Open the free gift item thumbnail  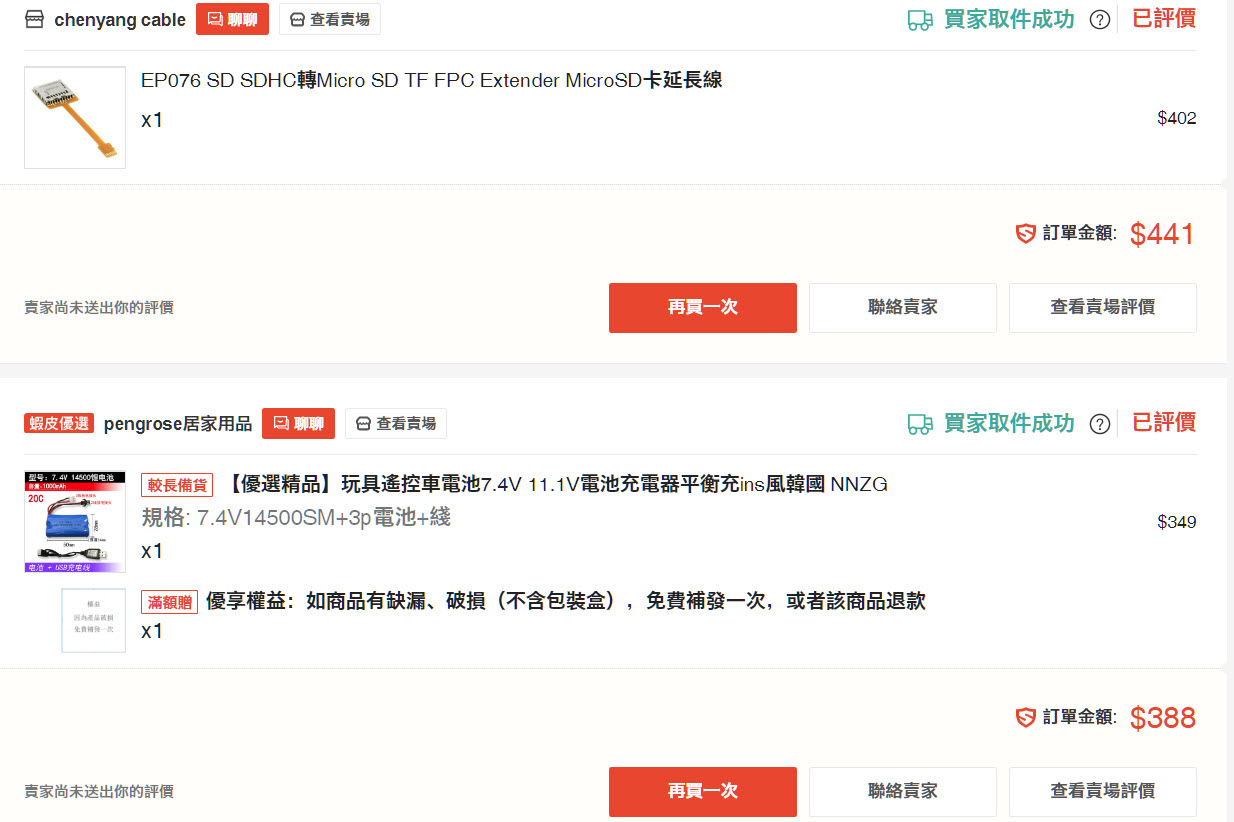pyautogui.click(x=94, y=621)
